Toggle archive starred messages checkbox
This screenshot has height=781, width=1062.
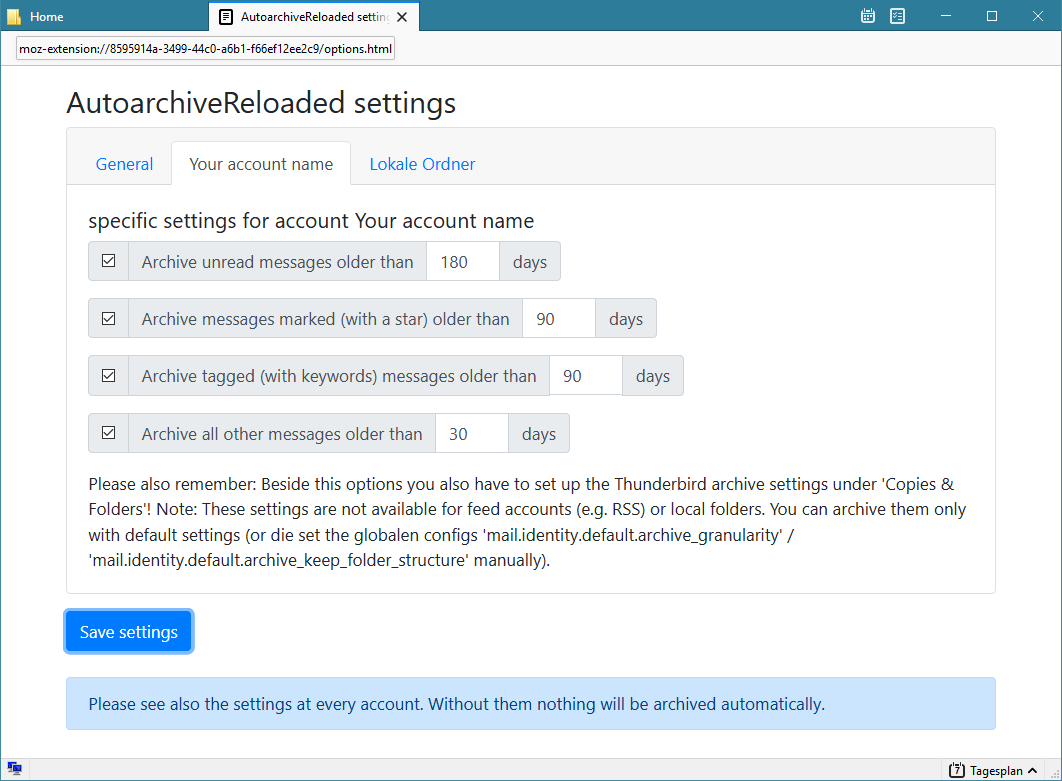click(x=109, y=318)
